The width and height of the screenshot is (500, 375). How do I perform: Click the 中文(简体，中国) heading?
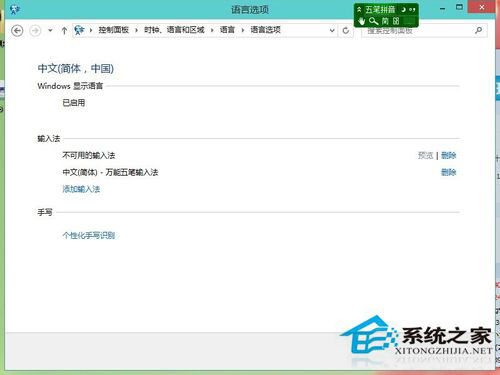76,68
